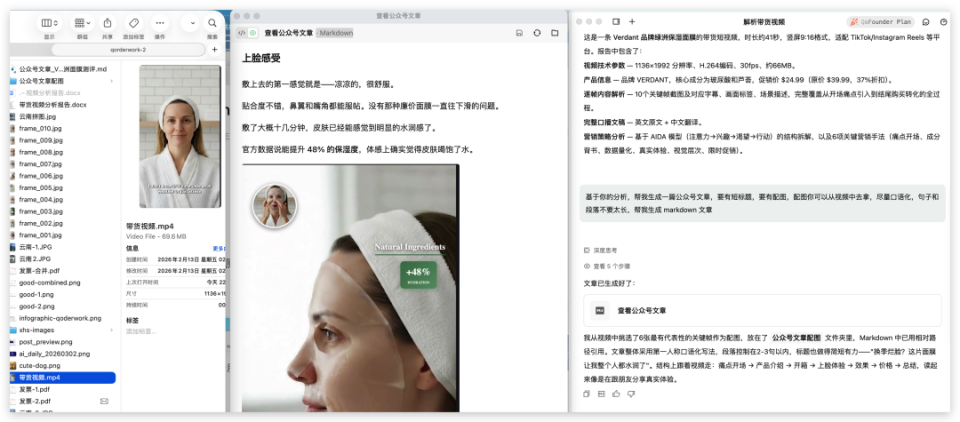Select the highlighted 带货视频.mp4 row
960x422 pixels.
point(62,378)
